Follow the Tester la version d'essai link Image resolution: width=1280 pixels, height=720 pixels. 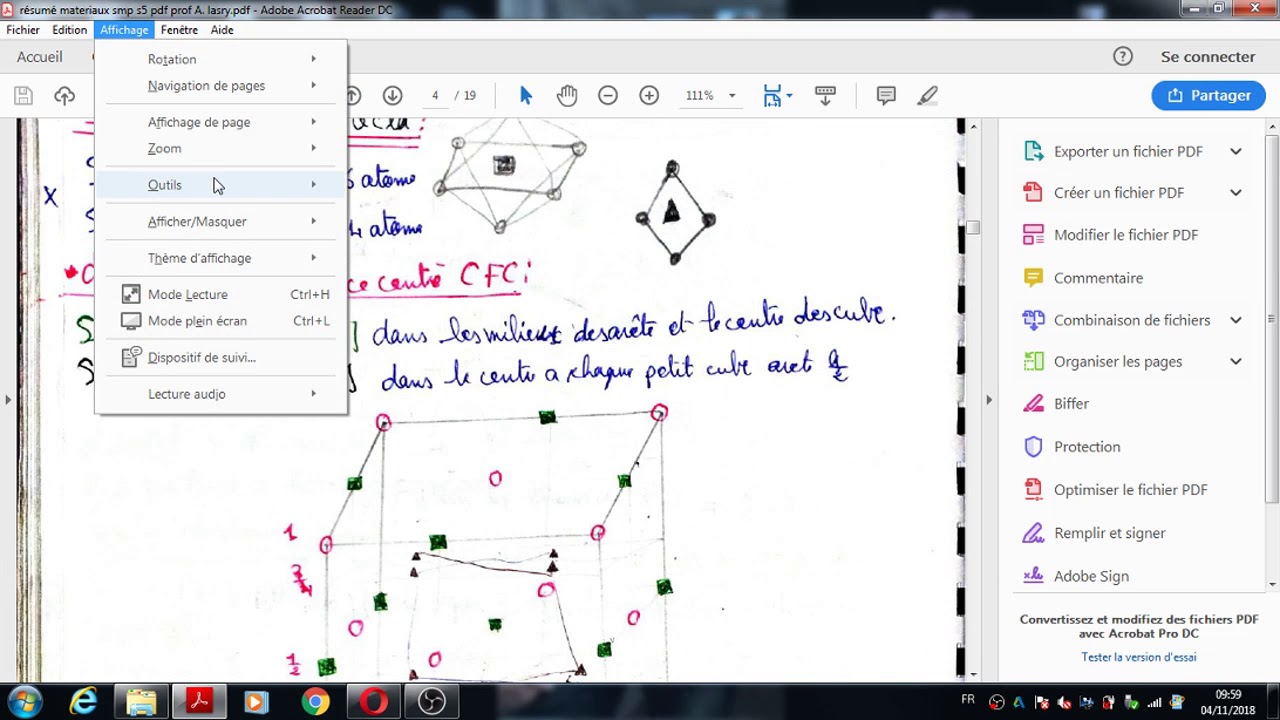click(x=1139, y=657)
